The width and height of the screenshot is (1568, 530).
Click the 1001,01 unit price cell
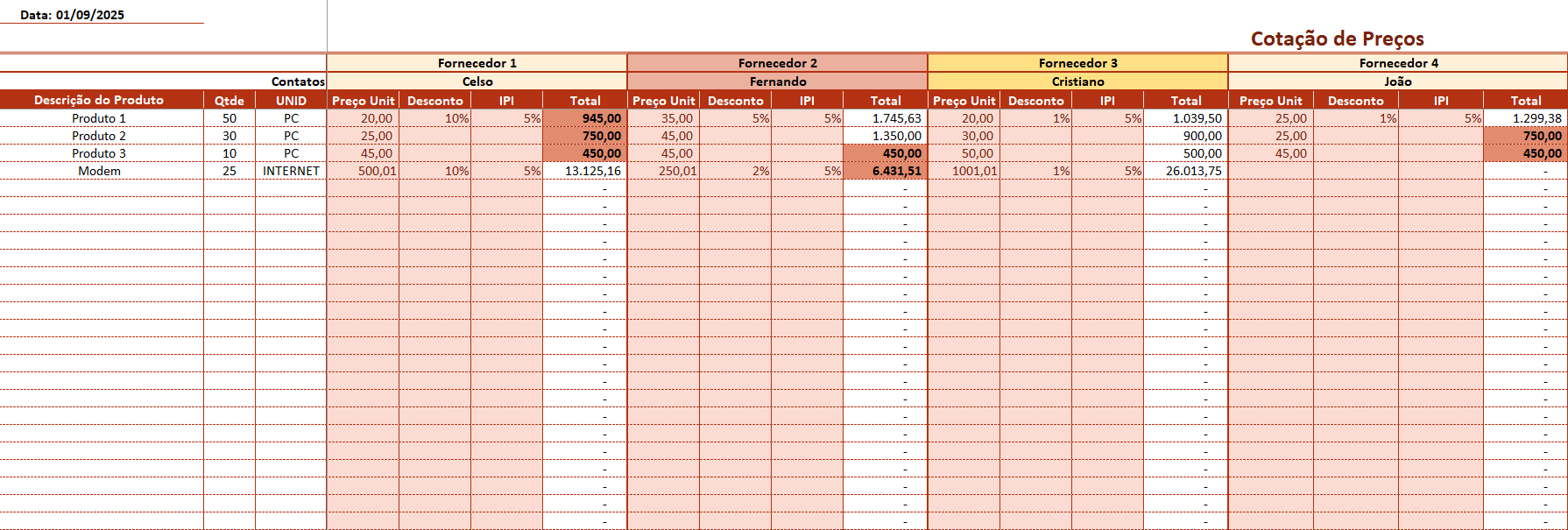[974, 171]
